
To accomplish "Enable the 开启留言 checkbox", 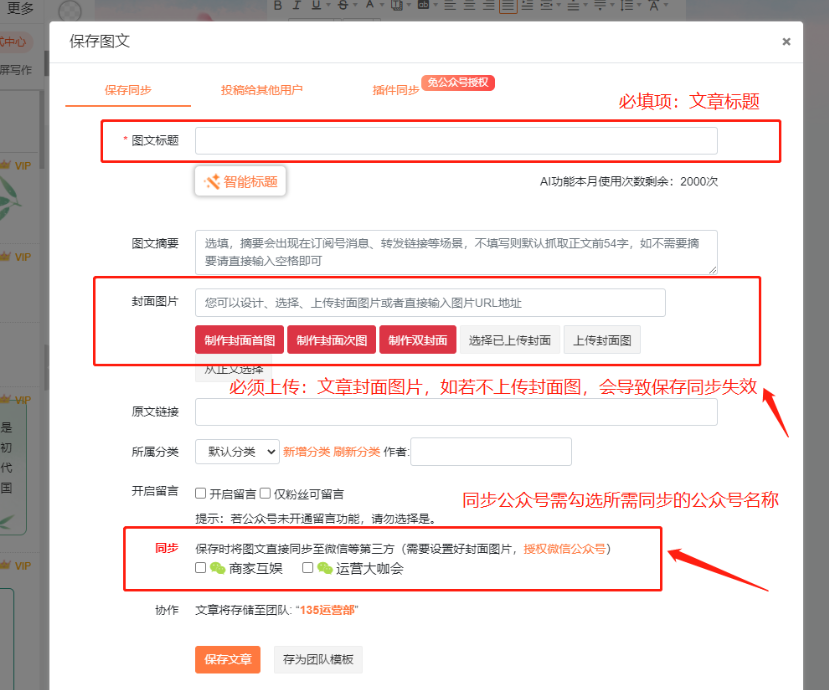I will pos(201,493).
